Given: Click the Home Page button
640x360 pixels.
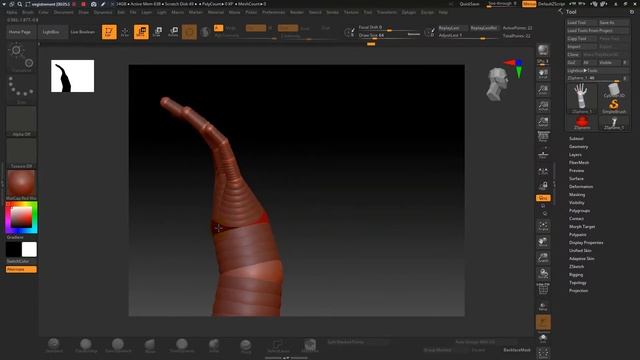Looking at the screenshot, I should point(20,32).
